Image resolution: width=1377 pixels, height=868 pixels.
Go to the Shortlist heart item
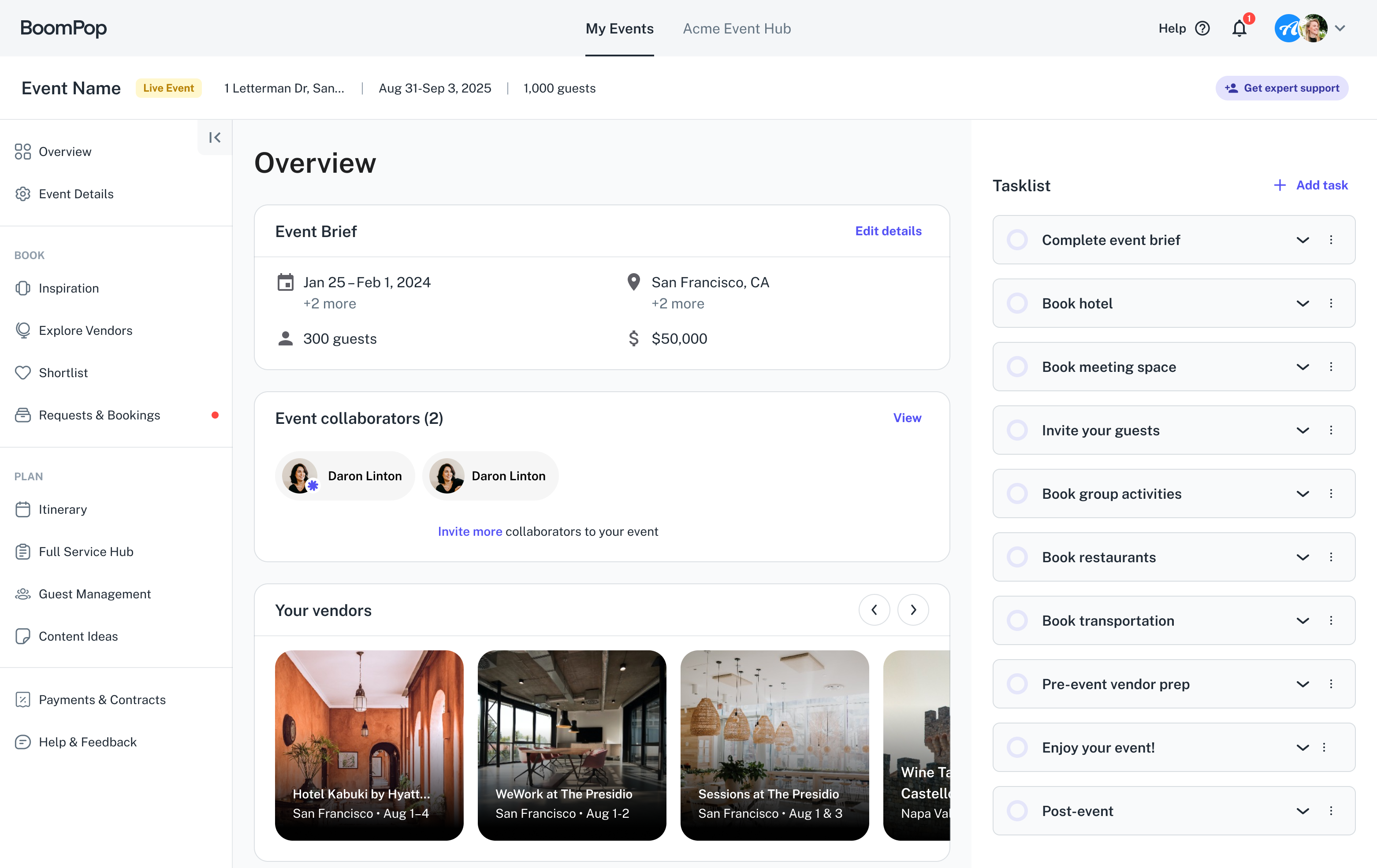coord(63,373)
